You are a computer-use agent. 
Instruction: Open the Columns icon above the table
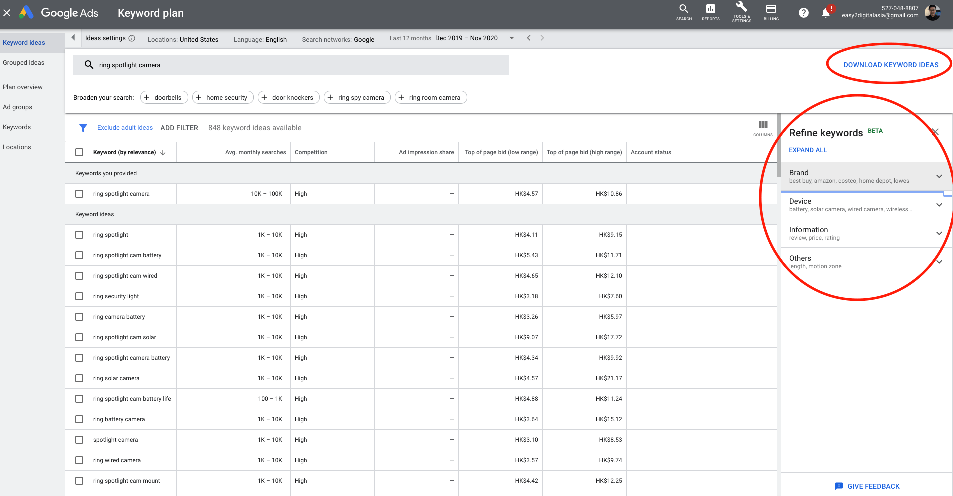[x=763, y=127]
